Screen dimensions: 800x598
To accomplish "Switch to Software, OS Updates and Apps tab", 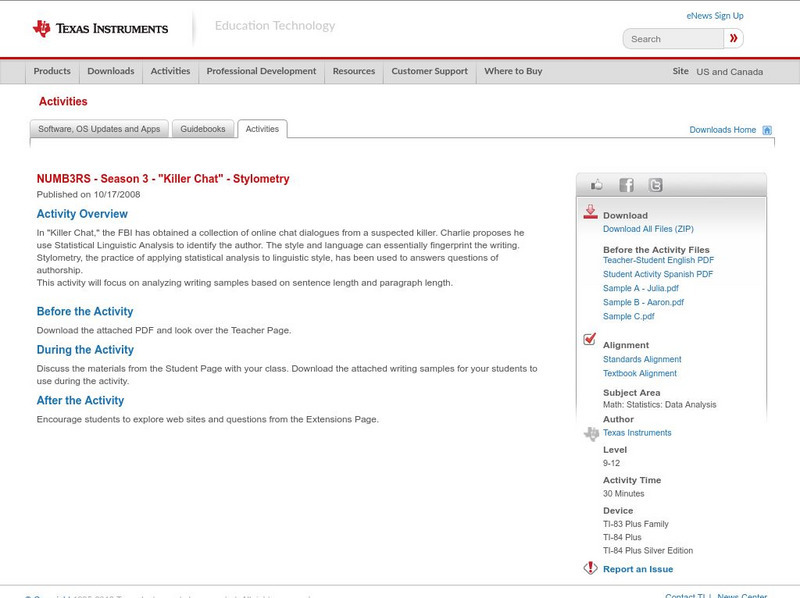I will [x=99, y=129].
